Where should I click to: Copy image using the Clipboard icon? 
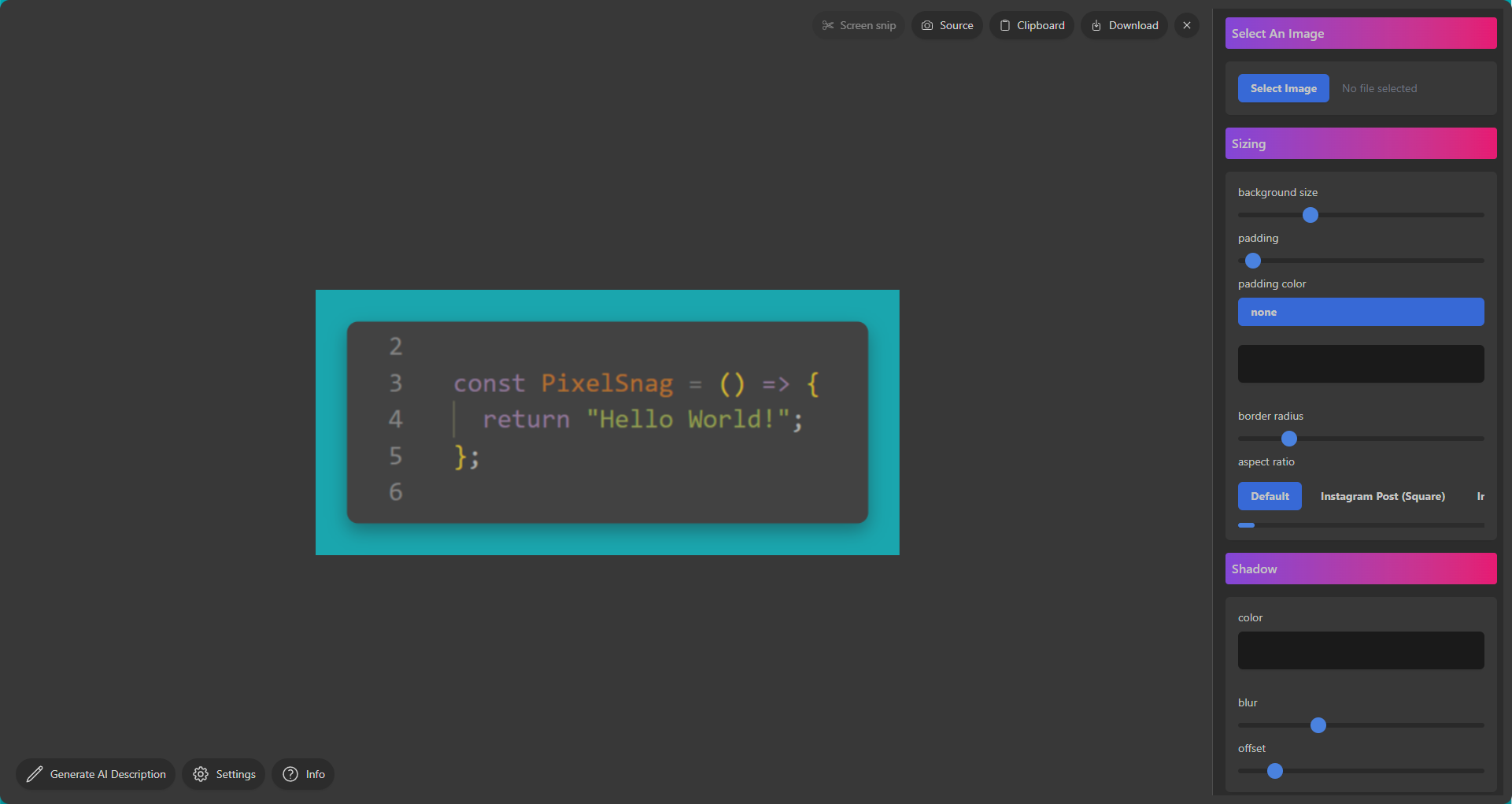[x=1004, y=25]
